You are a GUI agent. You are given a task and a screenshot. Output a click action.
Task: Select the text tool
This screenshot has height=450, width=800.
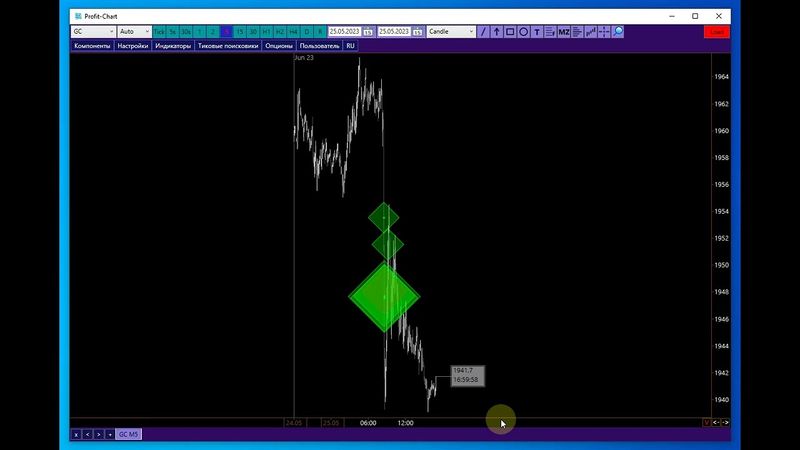point(537,32)
